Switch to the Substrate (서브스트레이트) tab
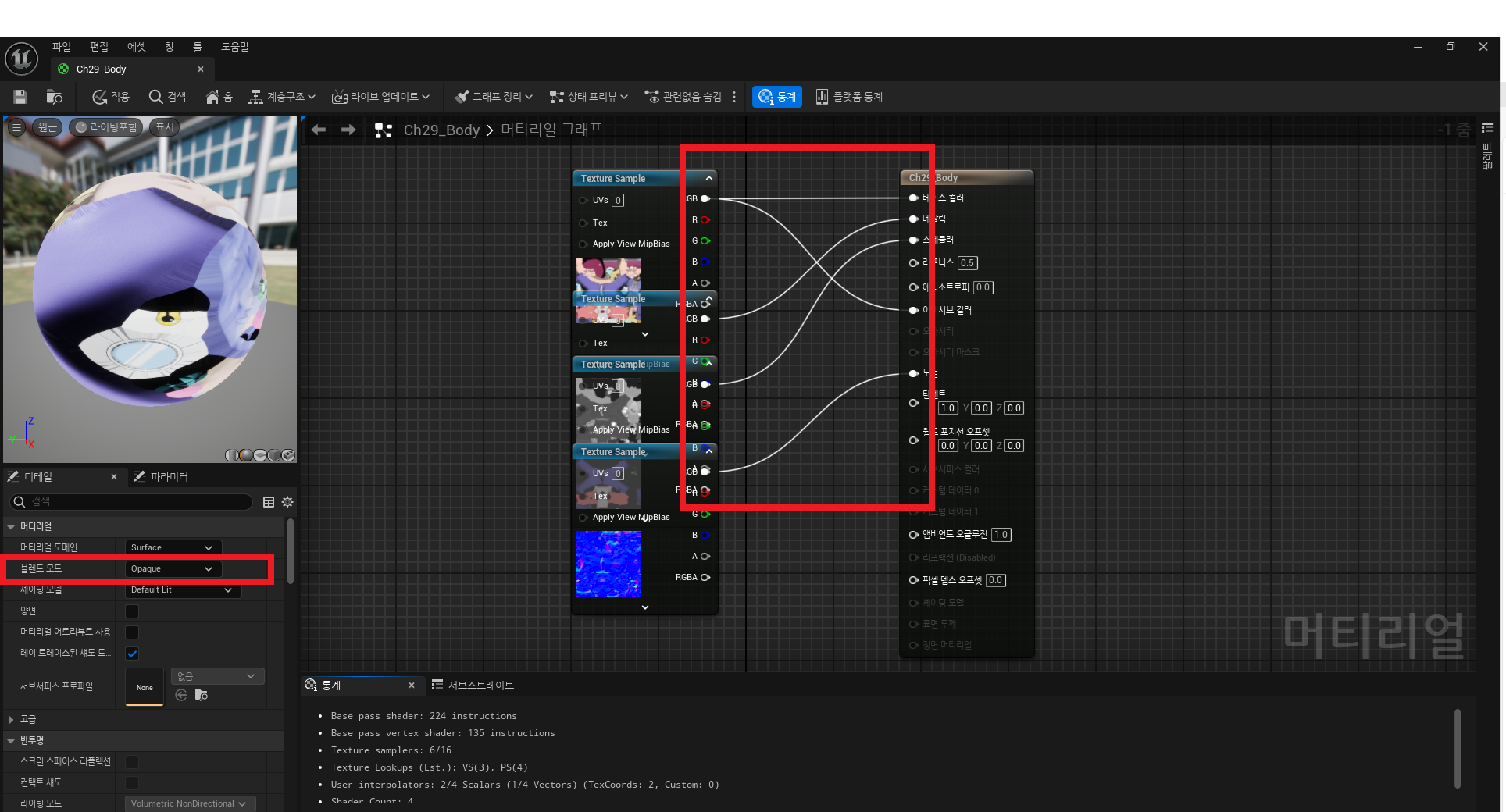Image resolution: width=1506 pixels, height=812 pixels. (473, 685)
